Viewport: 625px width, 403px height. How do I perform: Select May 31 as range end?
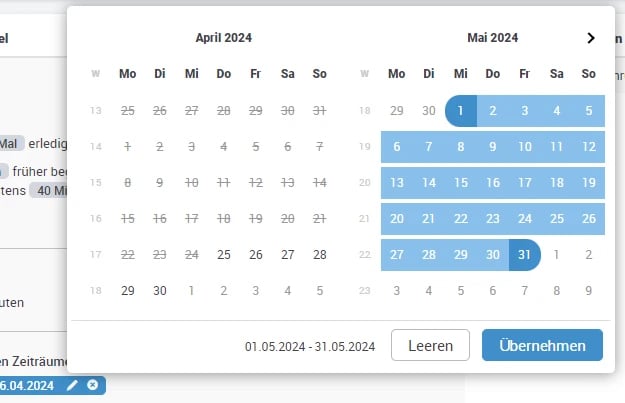(525, 255)
